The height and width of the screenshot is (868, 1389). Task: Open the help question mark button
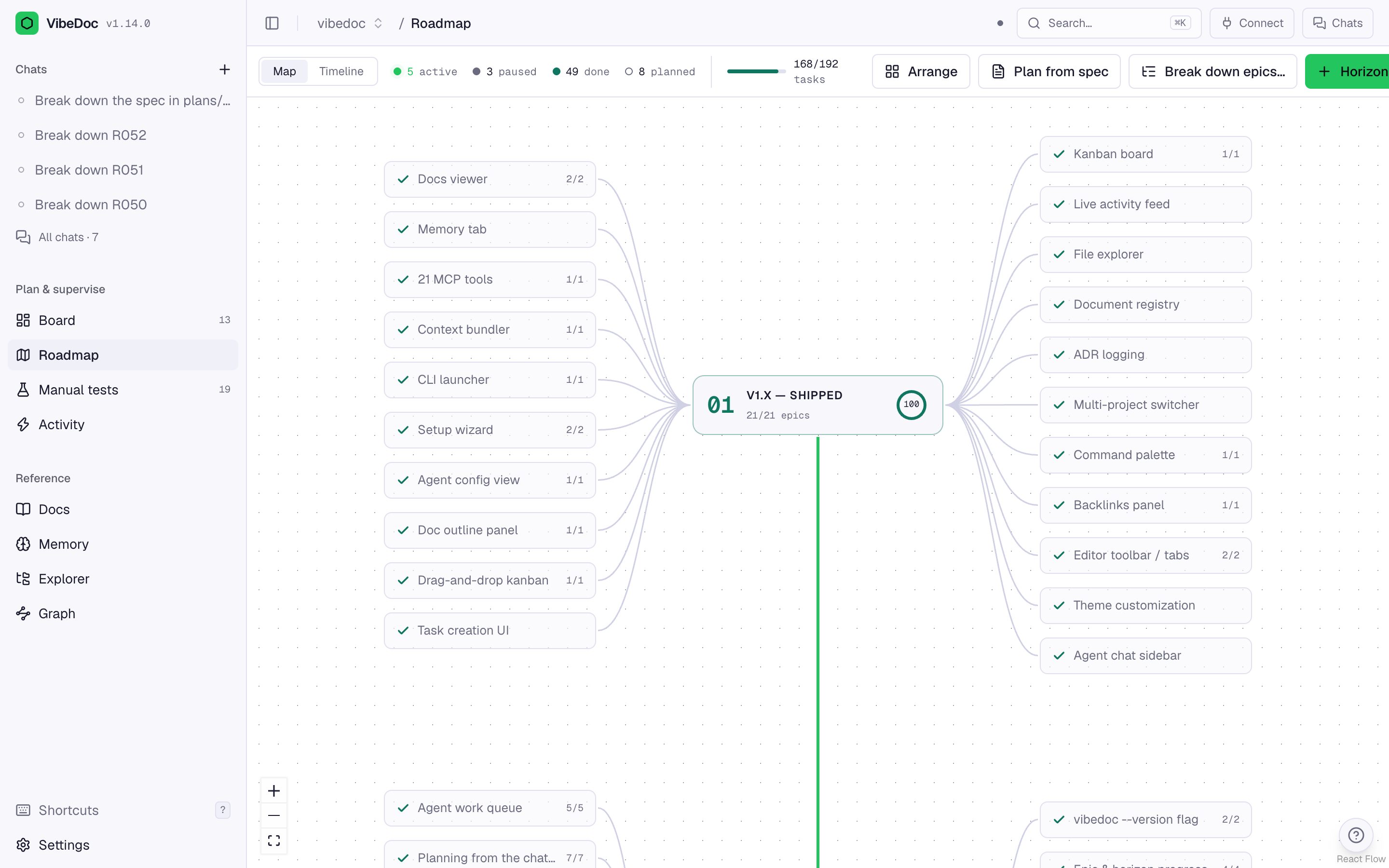1356,835
